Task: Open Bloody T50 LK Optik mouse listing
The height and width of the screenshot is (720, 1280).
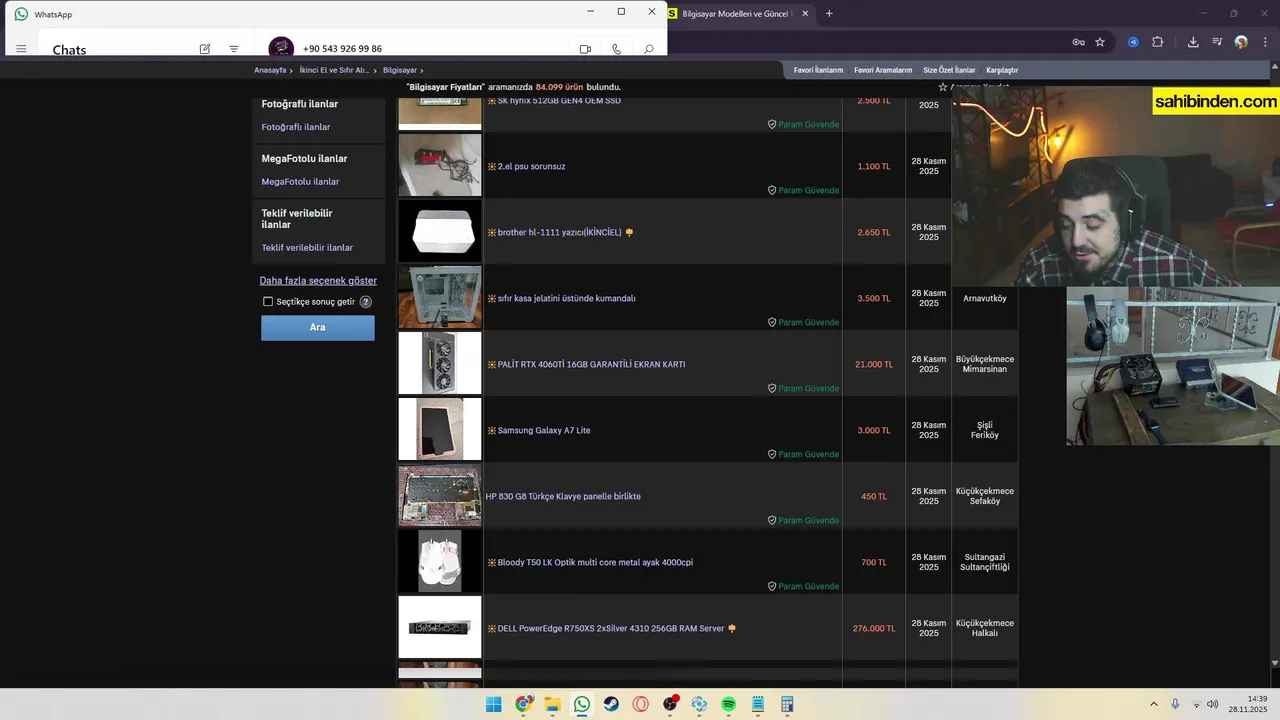Action: click(595, 562)
